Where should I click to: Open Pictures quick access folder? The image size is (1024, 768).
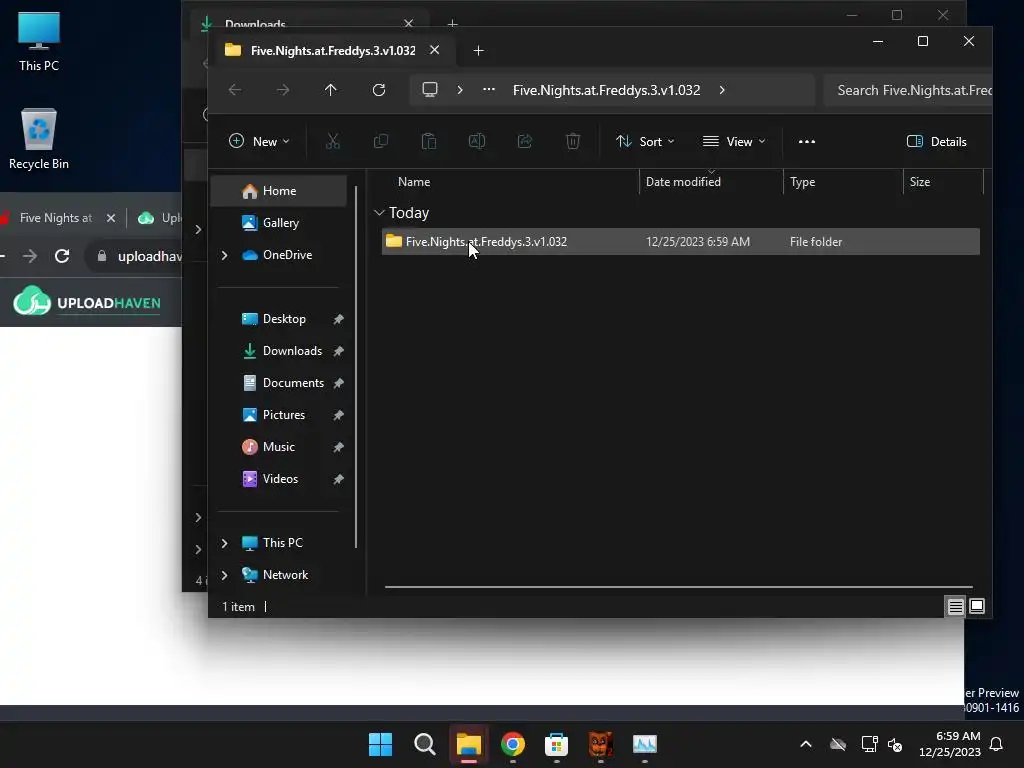pos(283,415)
